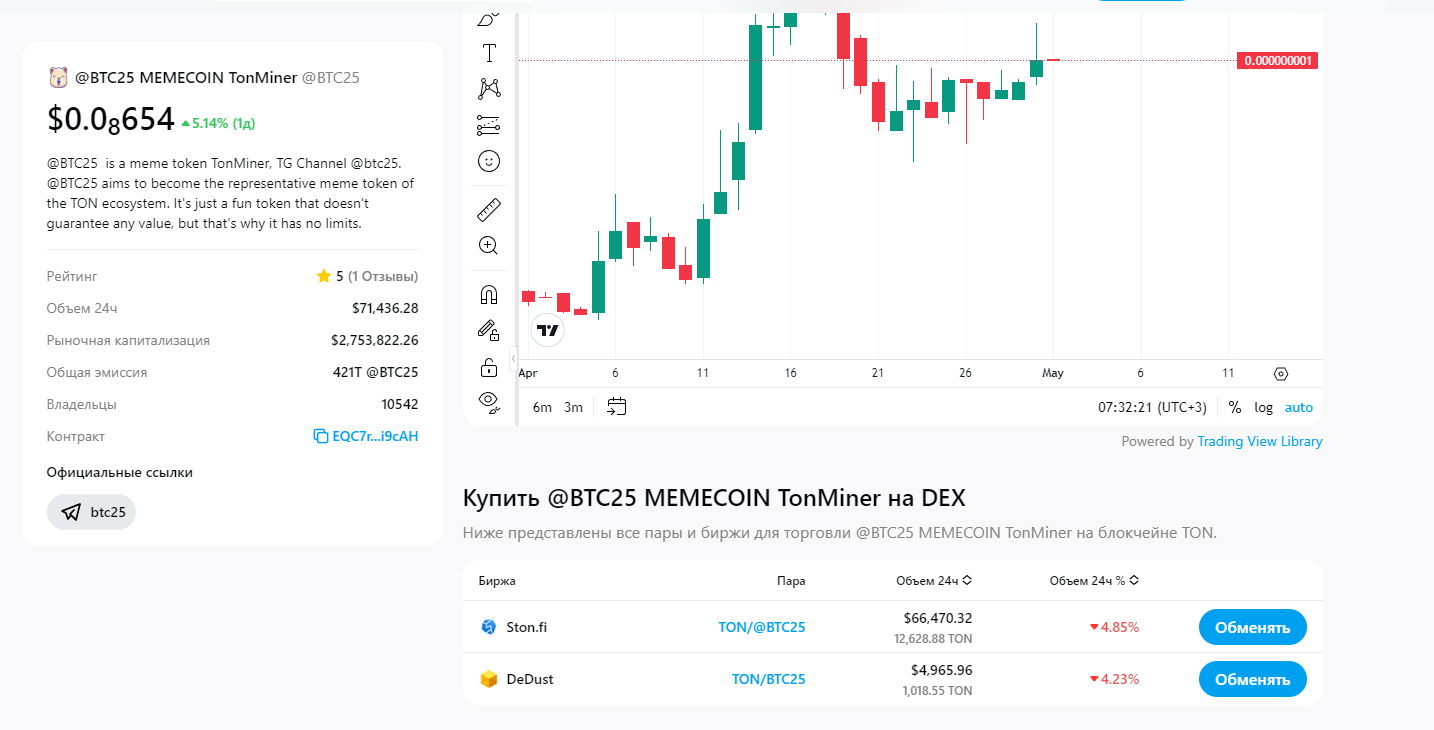Click the red price label 0.000000001
Image resolution: width=1434 pixels, height=730 pixels.
click(x=1277, y=61)
